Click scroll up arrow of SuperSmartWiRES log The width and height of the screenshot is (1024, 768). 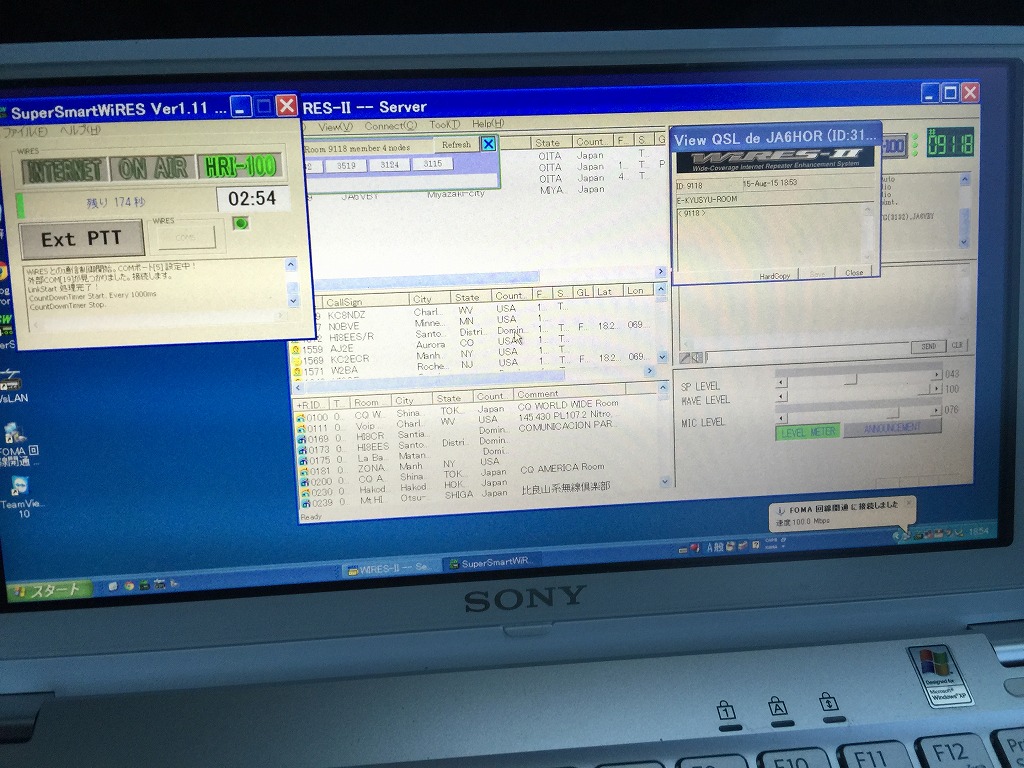click(x=291, y=264)
